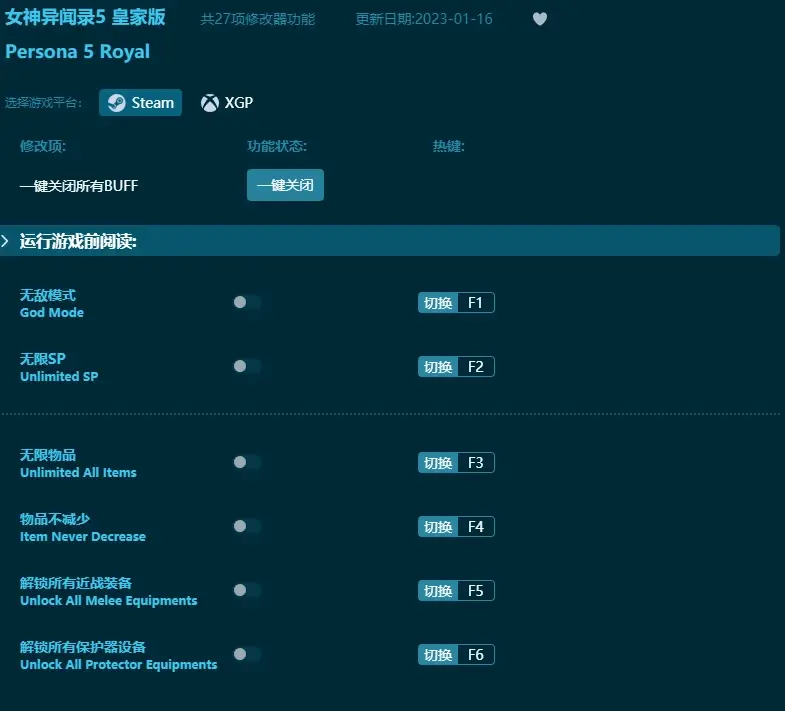This screenshot has height=711, width=785.
Task: Click the F6 hotkey switch button
Action: 456,655
